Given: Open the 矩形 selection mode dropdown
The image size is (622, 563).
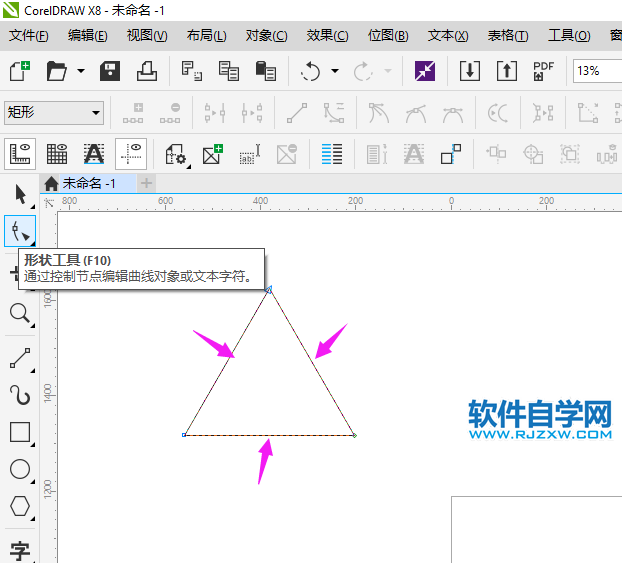Looking at the screenshot, I should (54, 113).
